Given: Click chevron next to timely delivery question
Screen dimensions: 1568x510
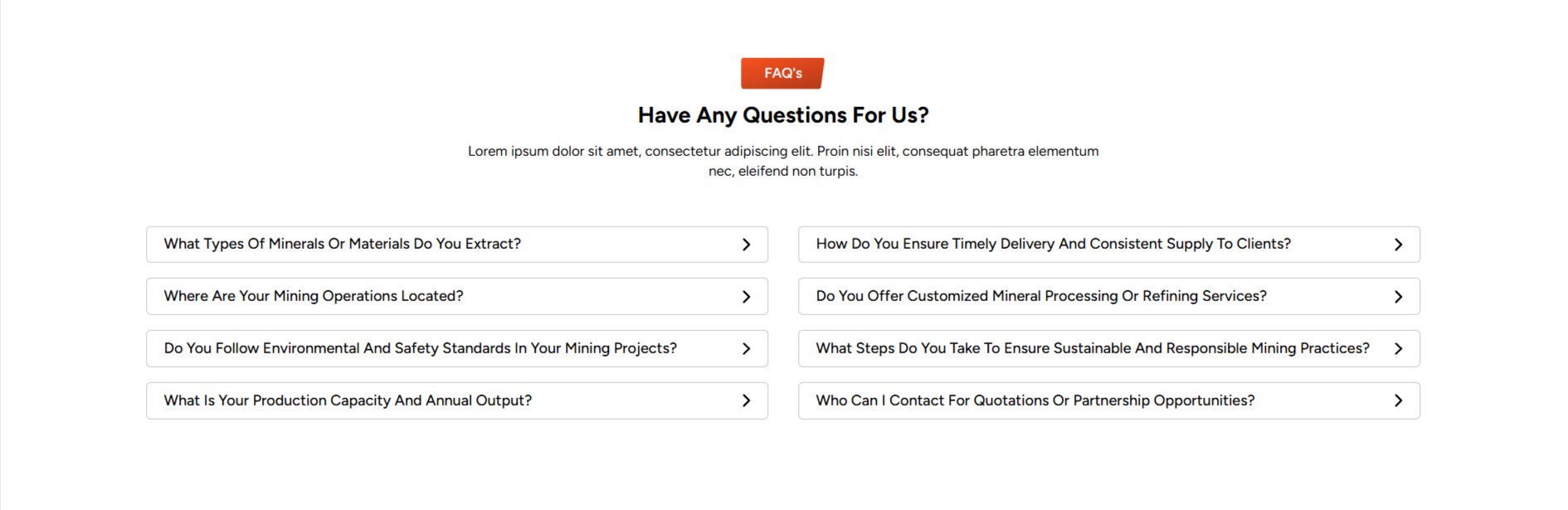Looking at the screenshot, I should (x=1398, y=245).
